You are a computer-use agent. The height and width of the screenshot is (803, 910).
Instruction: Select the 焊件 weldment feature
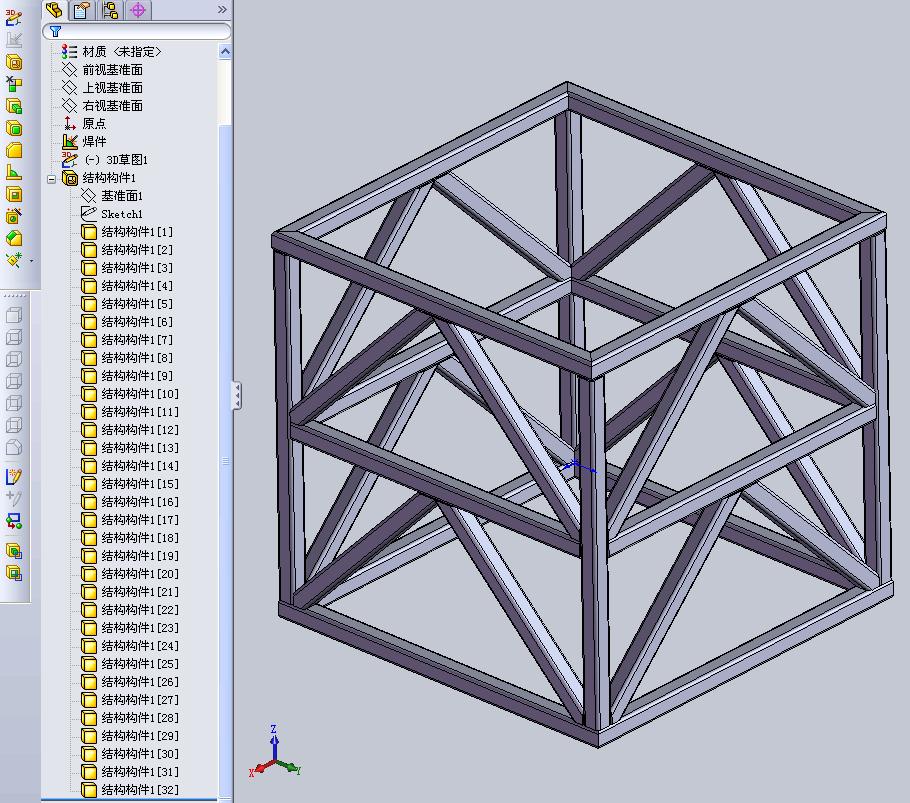[x=94, y=142]
